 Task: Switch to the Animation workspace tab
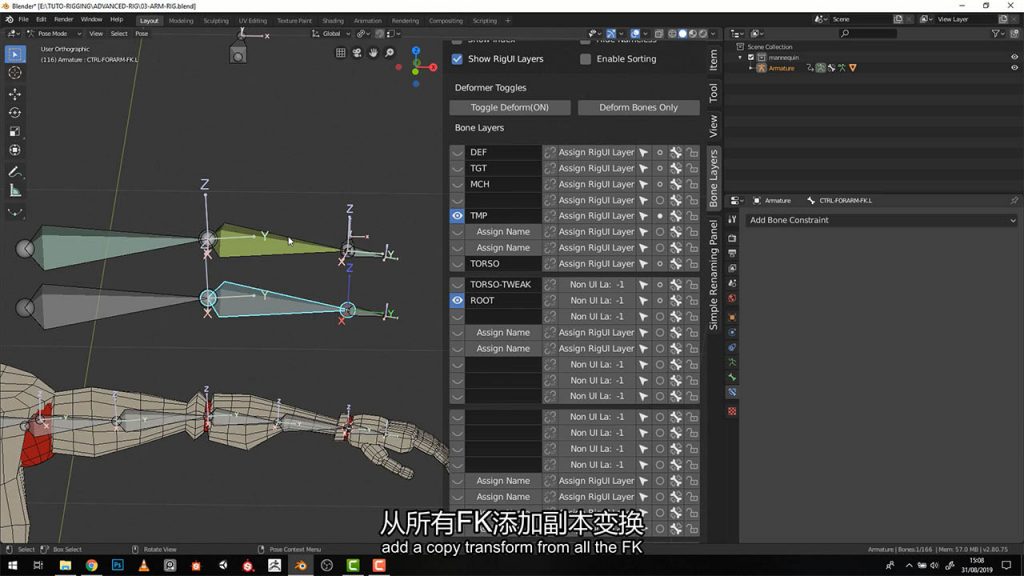click(368, 20)
